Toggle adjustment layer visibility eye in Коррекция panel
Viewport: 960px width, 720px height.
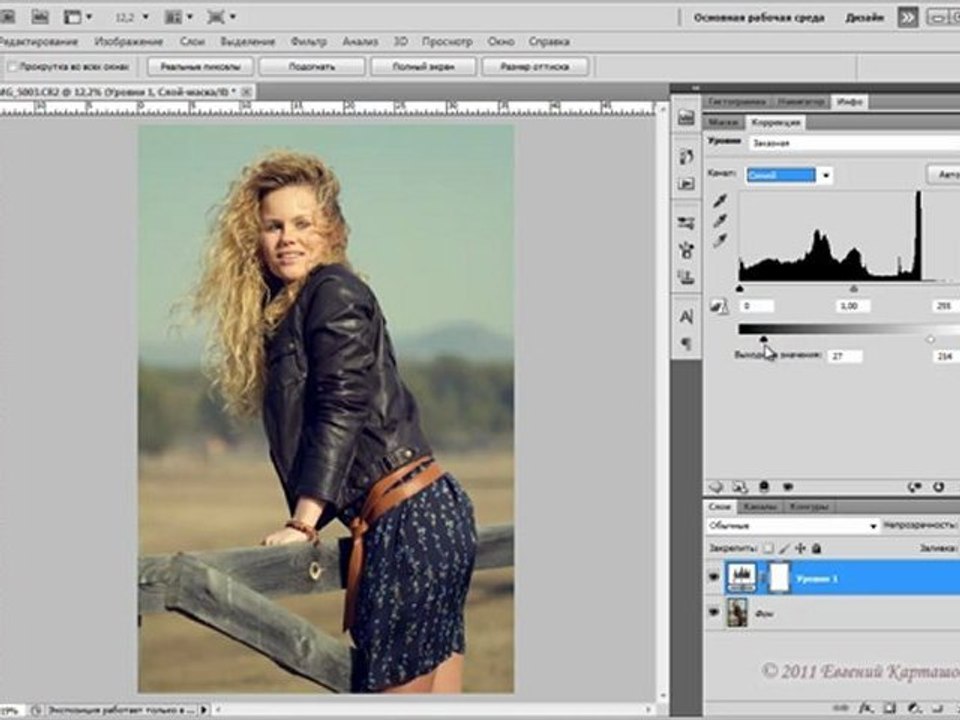click(x=788, y=487)
